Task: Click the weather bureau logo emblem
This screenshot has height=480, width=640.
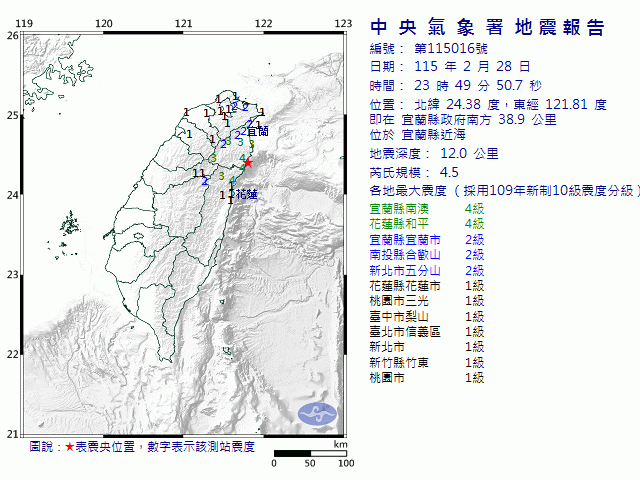Action: [x=320, y=411]
